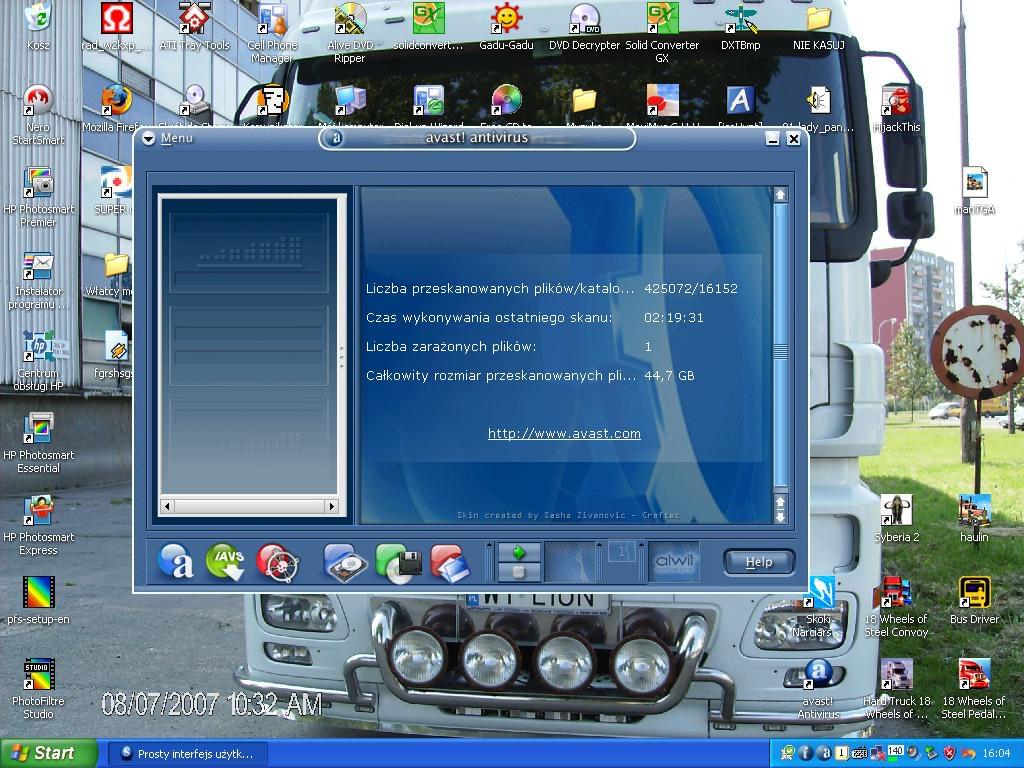Select the Gadu-Gadu desktop icon
This screenshot has height=768, width=1024.
tap(506, 27)
